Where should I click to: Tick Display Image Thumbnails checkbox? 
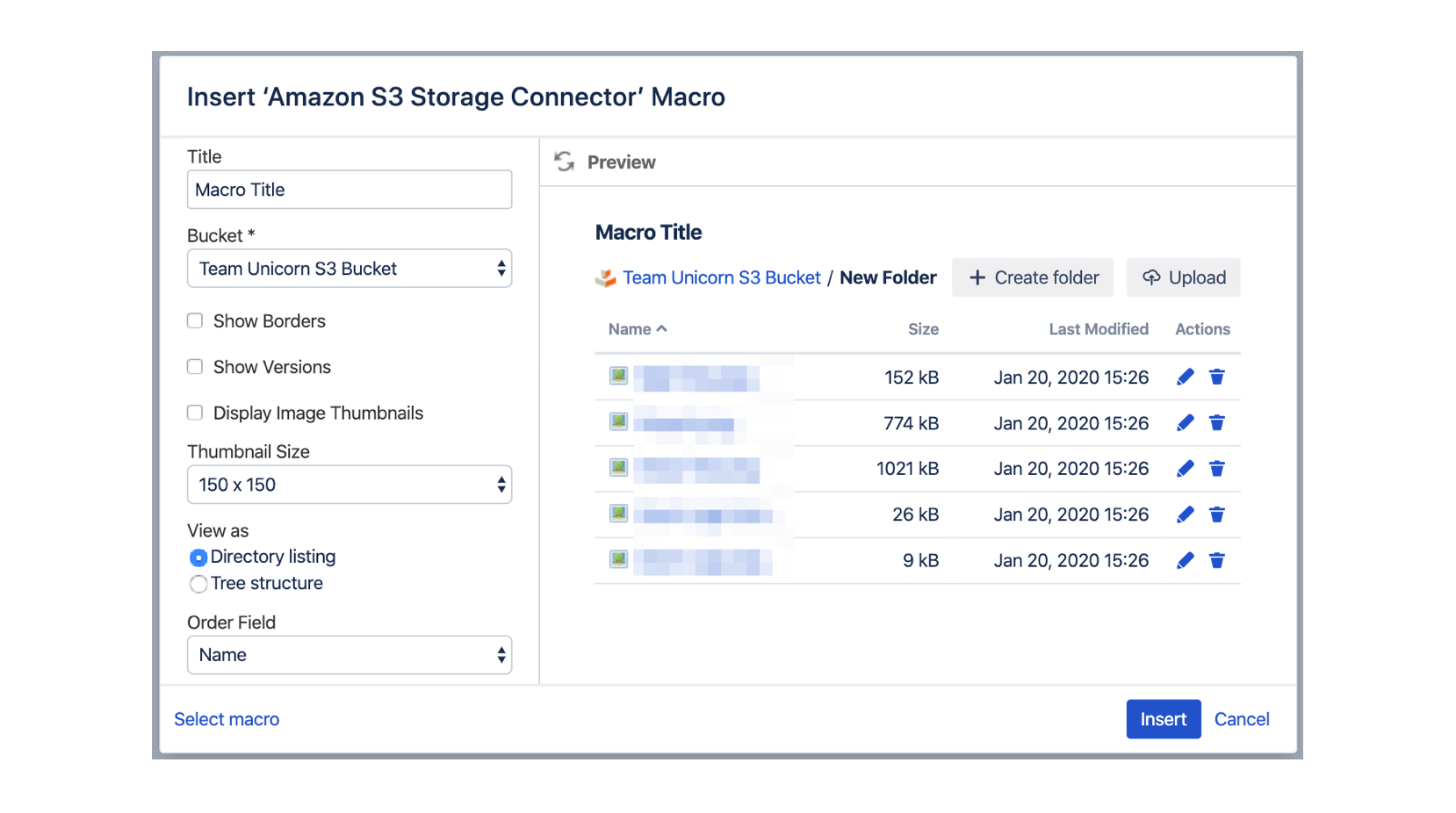pyautogui.click(x=195, y=412)
